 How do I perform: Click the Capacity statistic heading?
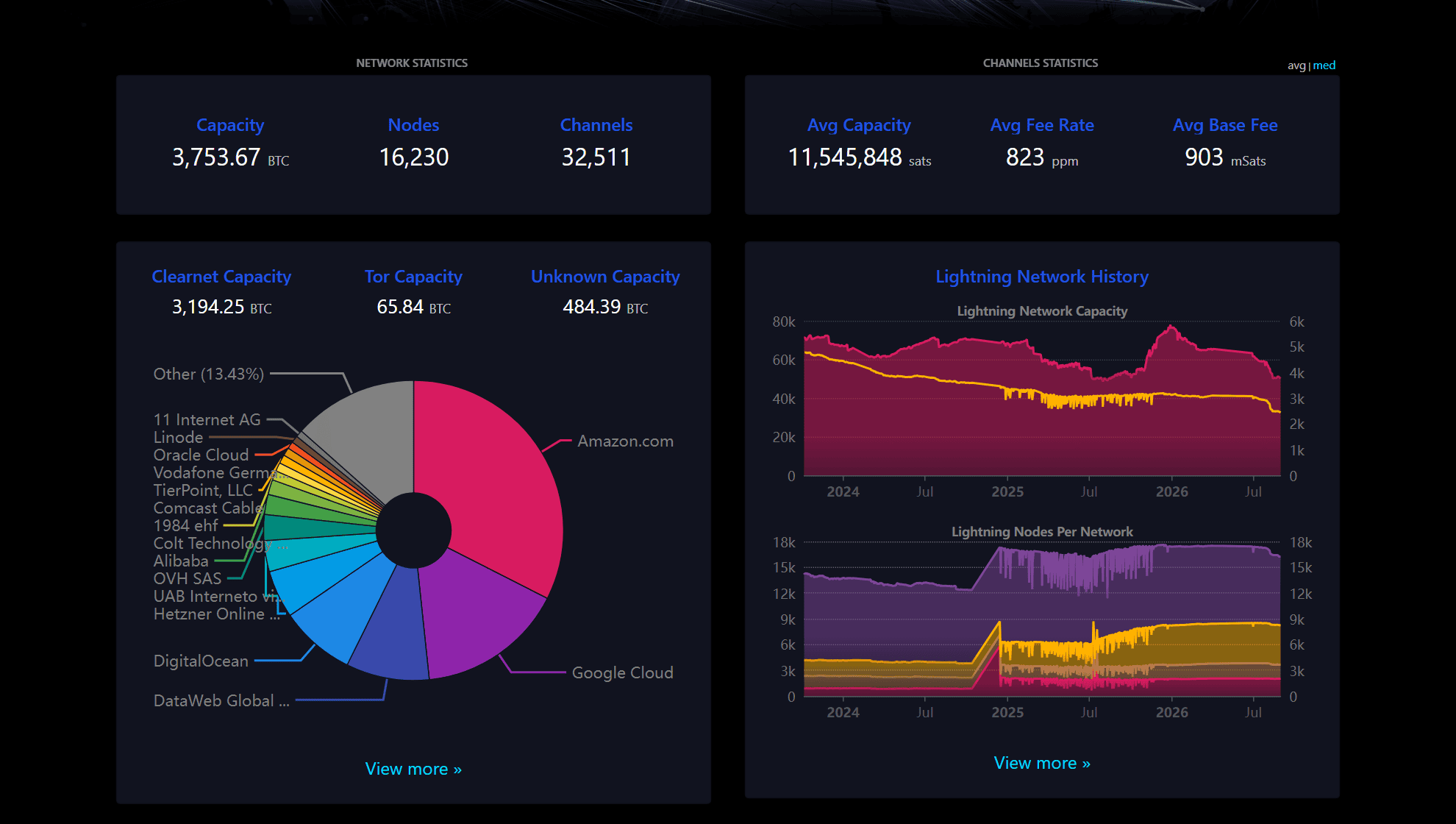(x=230, y=125)
